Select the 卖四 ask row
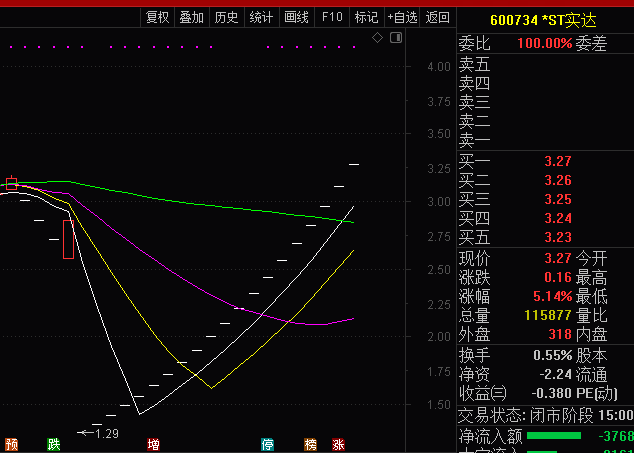 (x=545, y=84)
